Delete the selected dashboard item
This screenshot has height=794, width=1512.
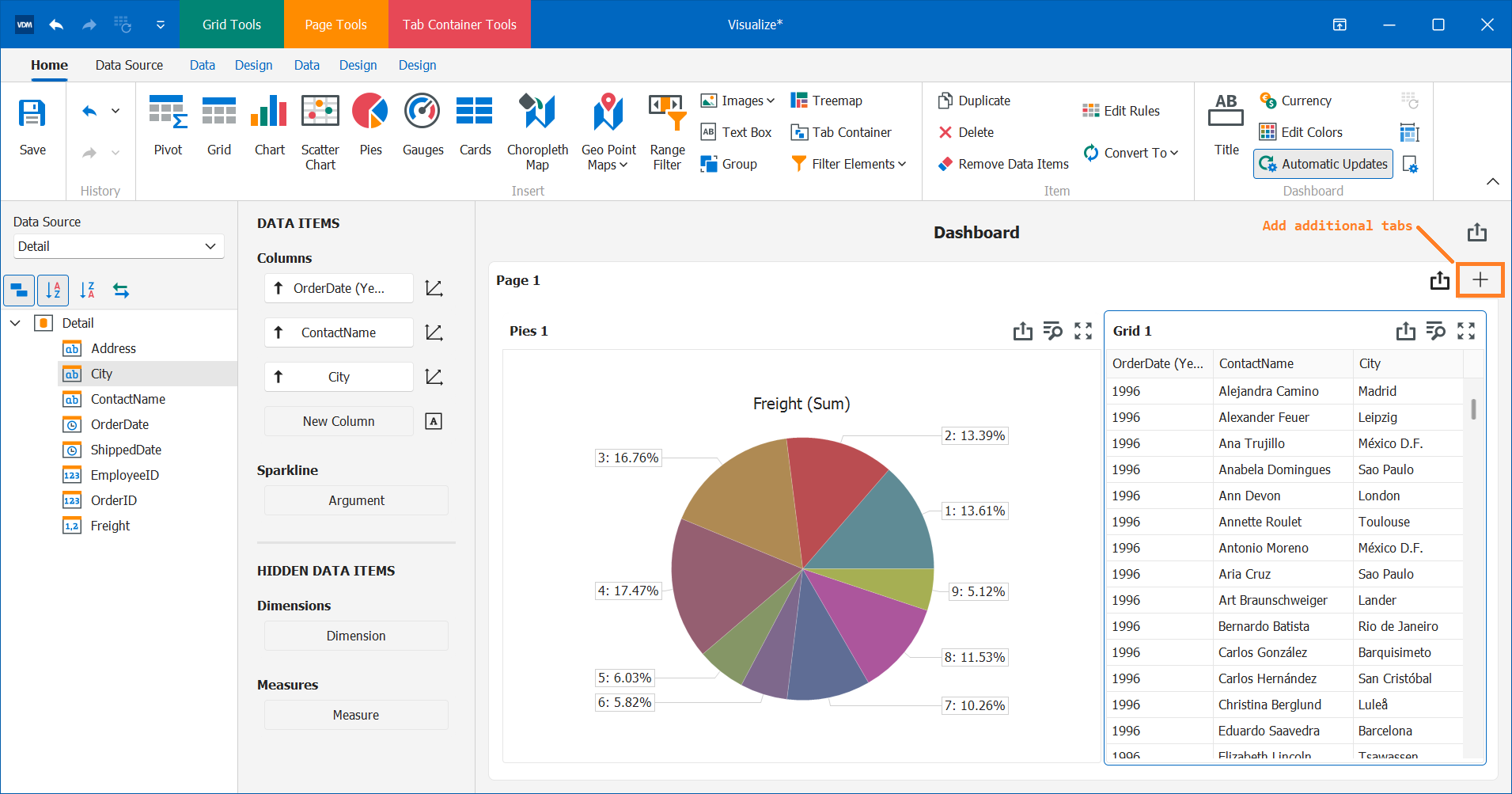pyautogui.click(x=966, y=132)
